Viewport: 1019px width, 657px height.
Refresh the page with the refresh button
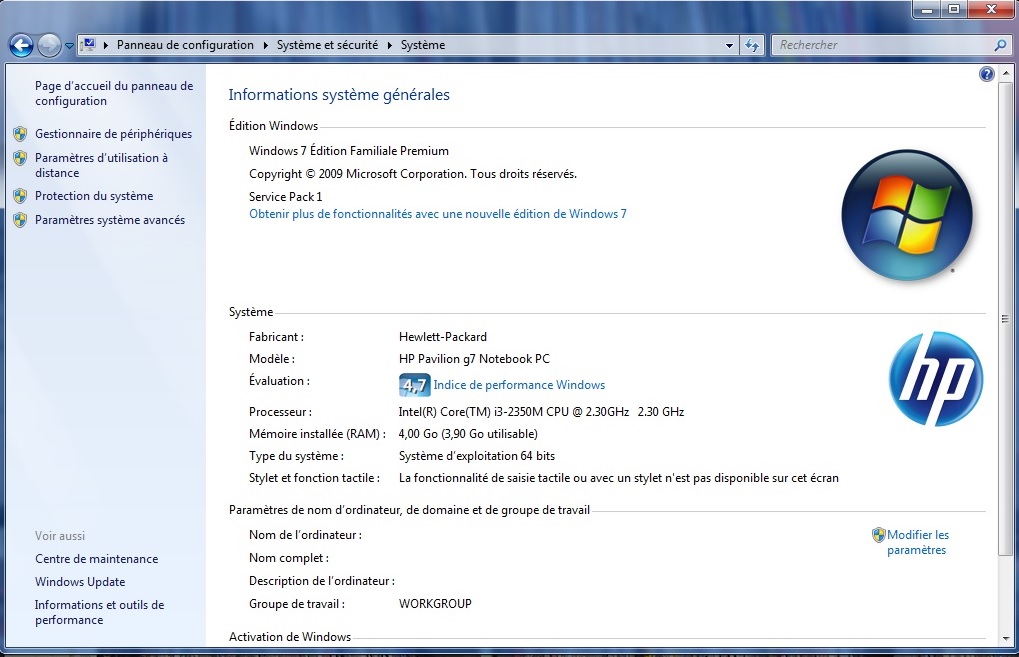tap(752, 45)
